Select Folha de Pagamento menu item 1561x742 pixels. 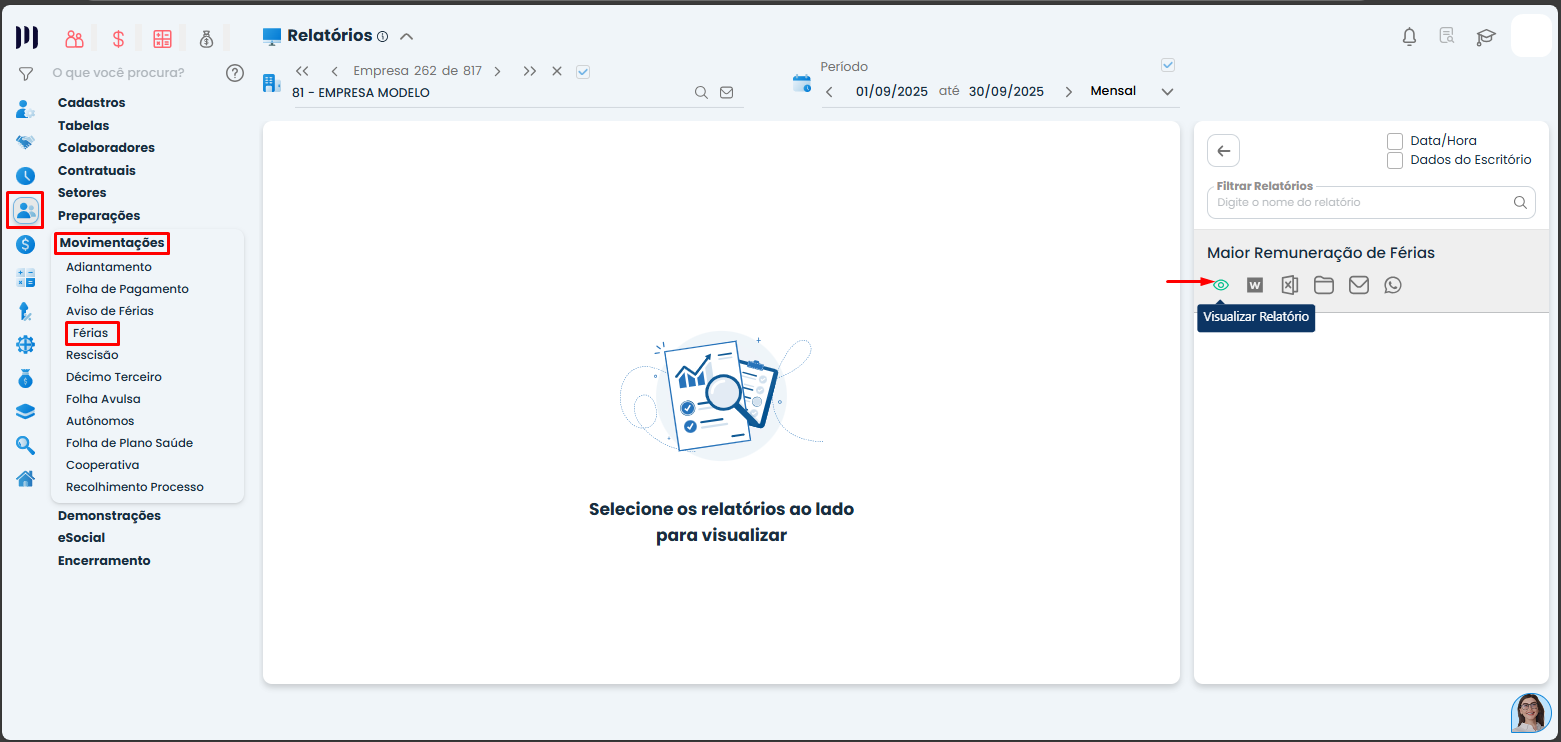(x=127, y=289)
